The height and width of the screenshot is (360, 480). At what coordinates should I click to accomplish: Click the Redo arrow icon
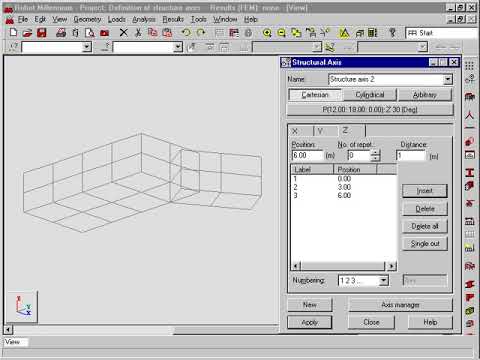pyautogui.click(x=201, y=32)
